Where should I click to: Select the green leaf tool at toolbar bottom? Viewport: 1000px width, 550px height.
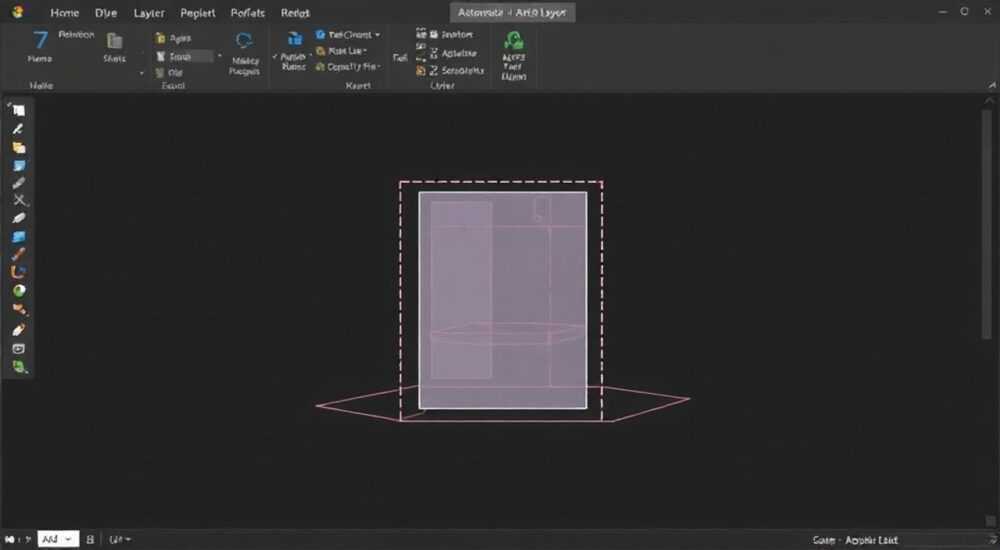point(20,367)
